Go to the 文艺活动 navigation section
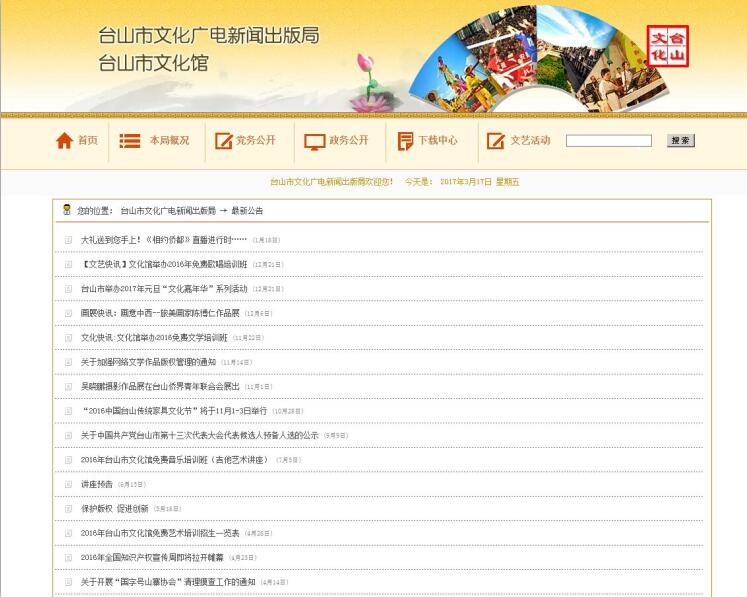This screenshot has height=597, width=747. 530,141
